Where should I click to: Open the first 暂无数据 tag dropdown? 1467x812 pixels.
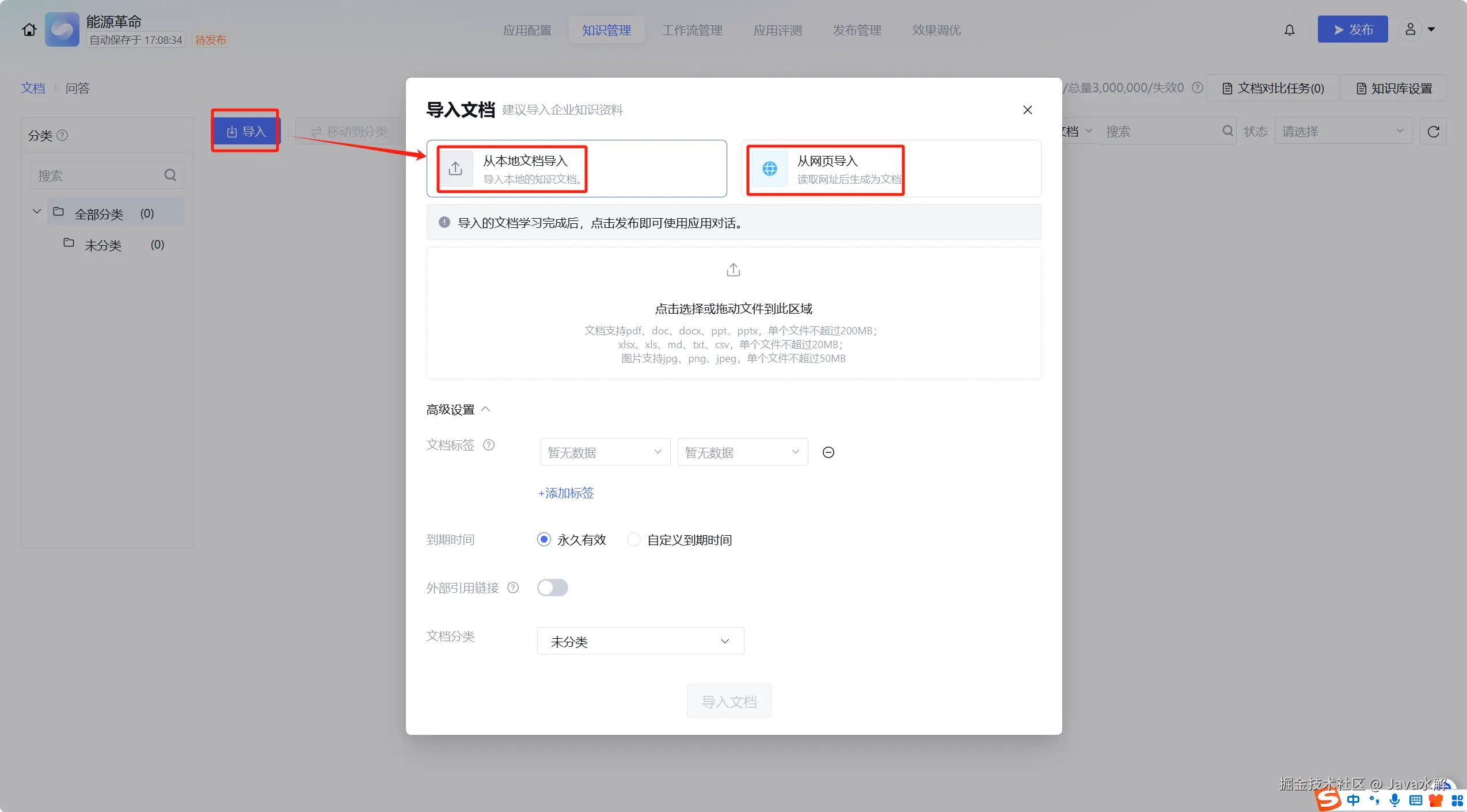pyautogui.click(x=605, y=452)
